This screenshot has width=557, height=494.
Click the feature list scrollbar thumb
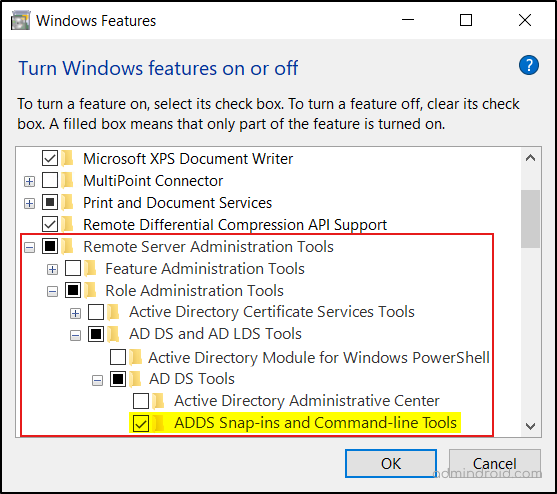[x=530, y=219]
